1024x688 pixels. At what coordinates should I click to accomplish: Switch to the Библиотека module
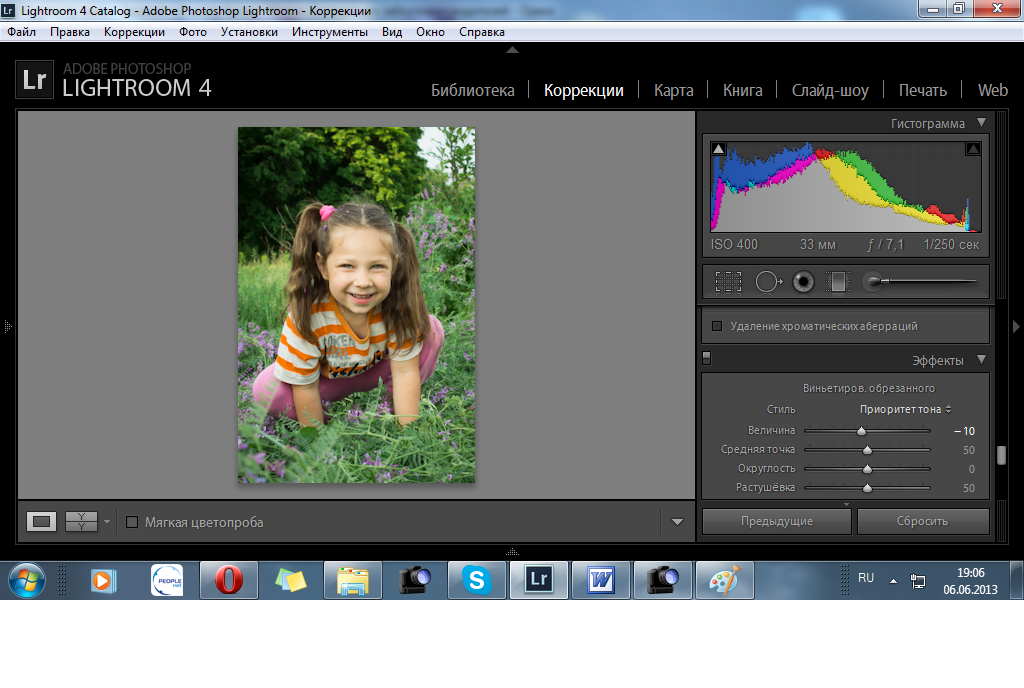(472, 90)
